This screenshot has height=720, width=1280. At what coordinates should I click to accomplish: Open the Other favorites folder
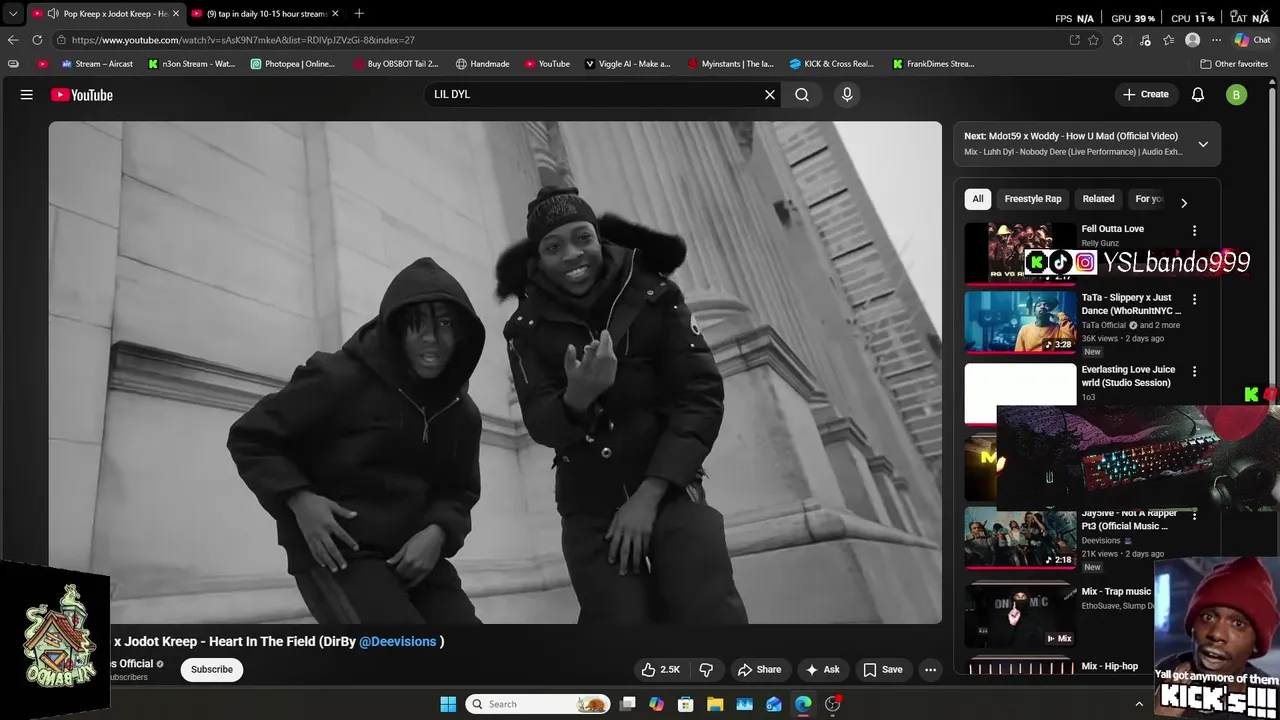pyautogui.click(x=1234, y=64)
